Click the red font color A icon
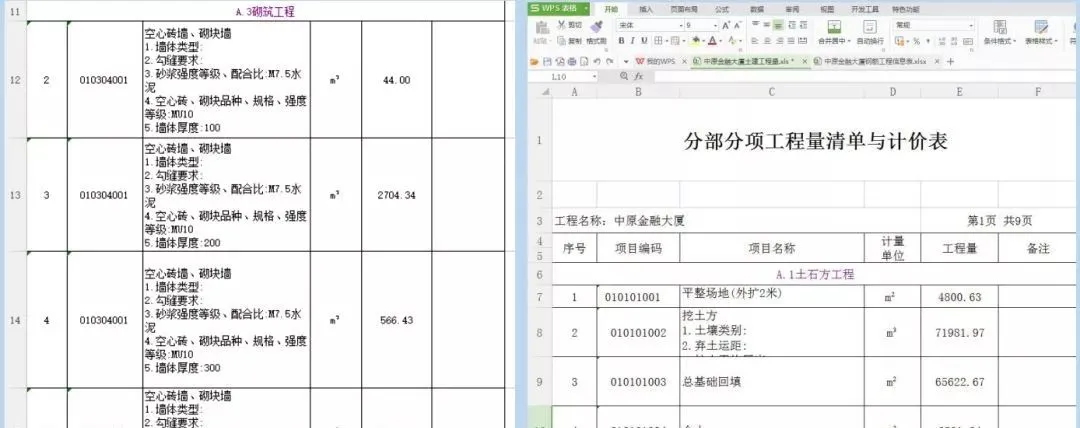The height and width of the screenshot is (428, 1080). pyautogui.click(x=712, y=41)
